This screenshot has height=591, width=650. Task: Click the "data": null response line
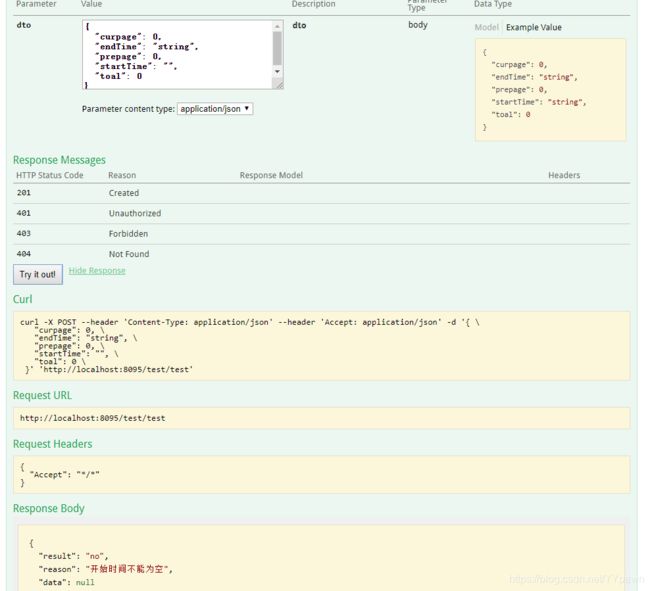tap(66, 583)
